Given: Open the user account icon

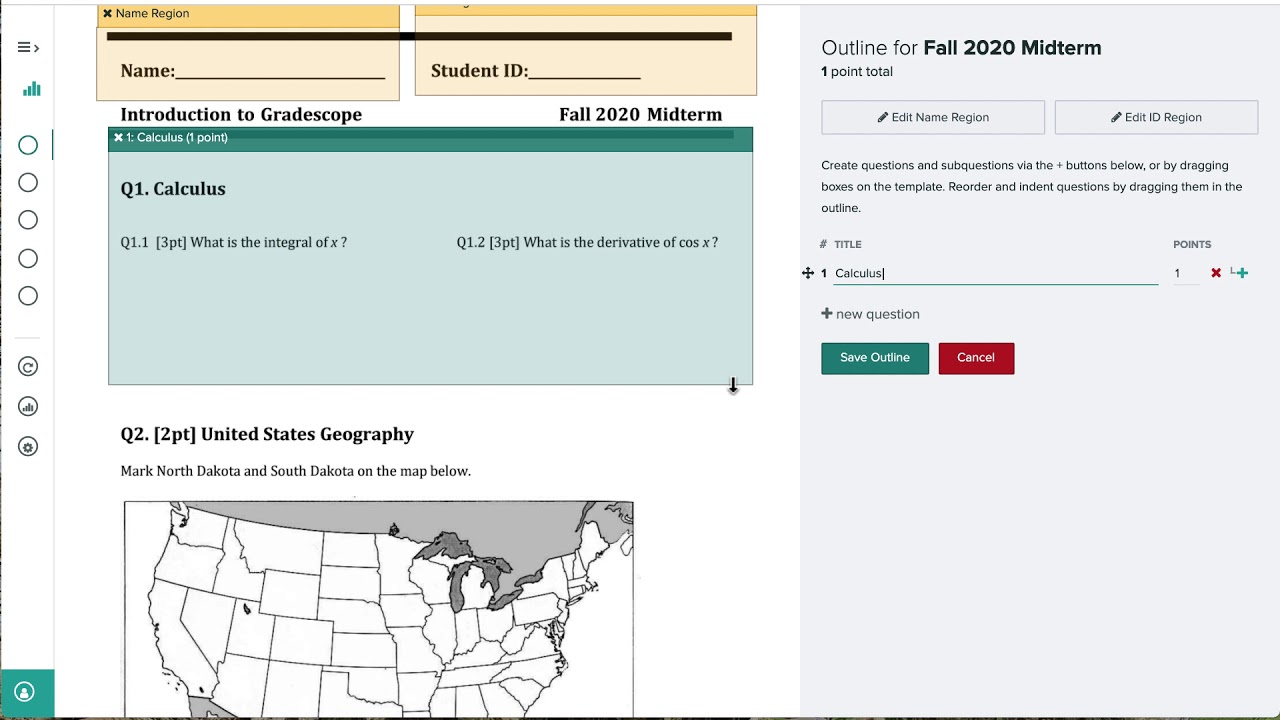Looking at the screenshot, I should pos(25,692).
